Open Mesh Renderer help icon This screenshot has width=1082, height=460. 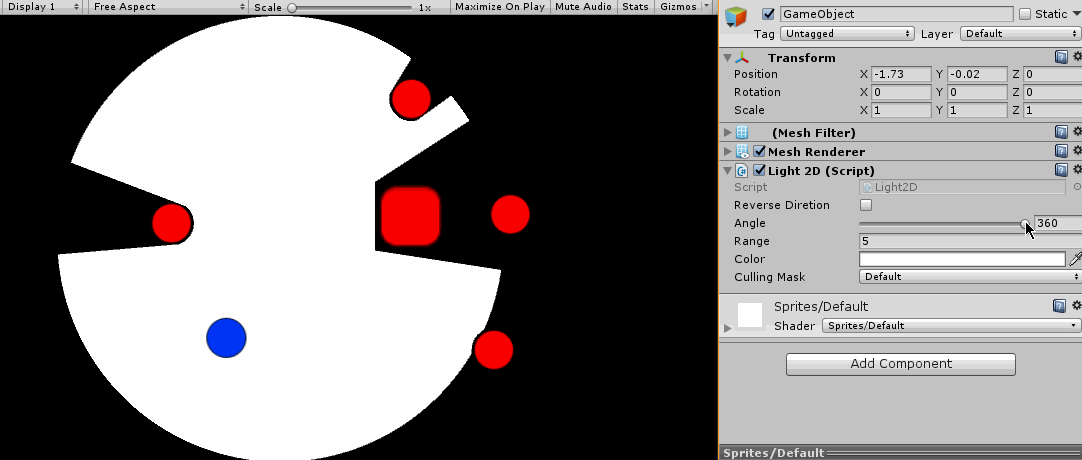pyautogui.click(x=1061, y=152)
